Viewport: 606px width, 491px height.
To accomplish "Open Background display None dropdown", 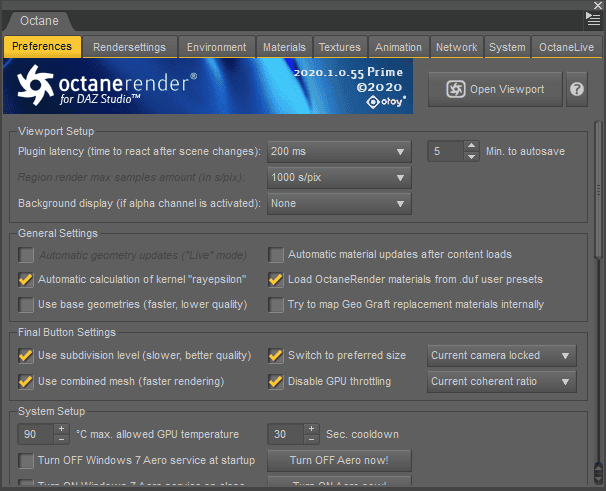I will [x=339, y=203].
